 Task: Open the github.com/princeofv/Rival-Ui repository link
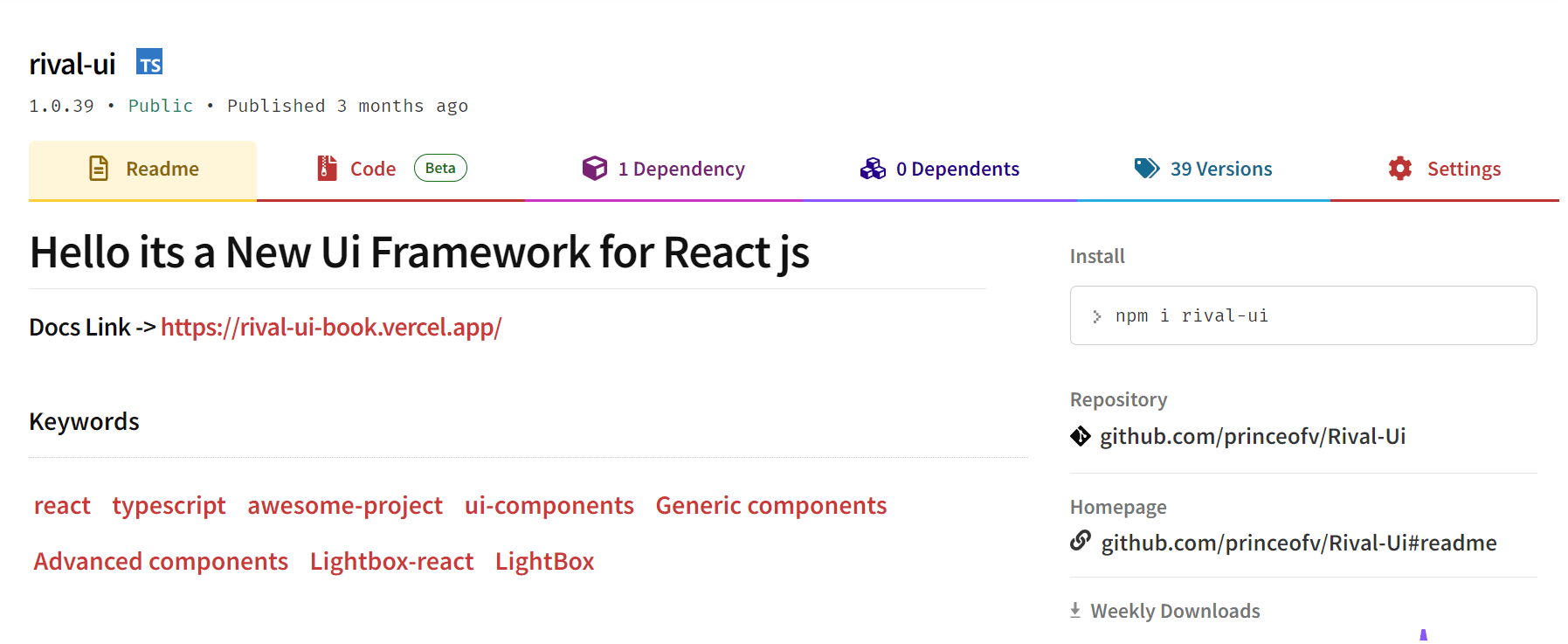(x=1253, y=436)
